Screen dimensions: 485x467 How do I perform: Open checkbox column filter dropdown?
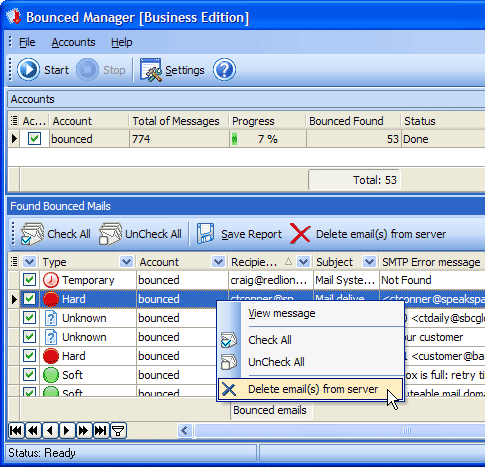[x=29, y=262]
